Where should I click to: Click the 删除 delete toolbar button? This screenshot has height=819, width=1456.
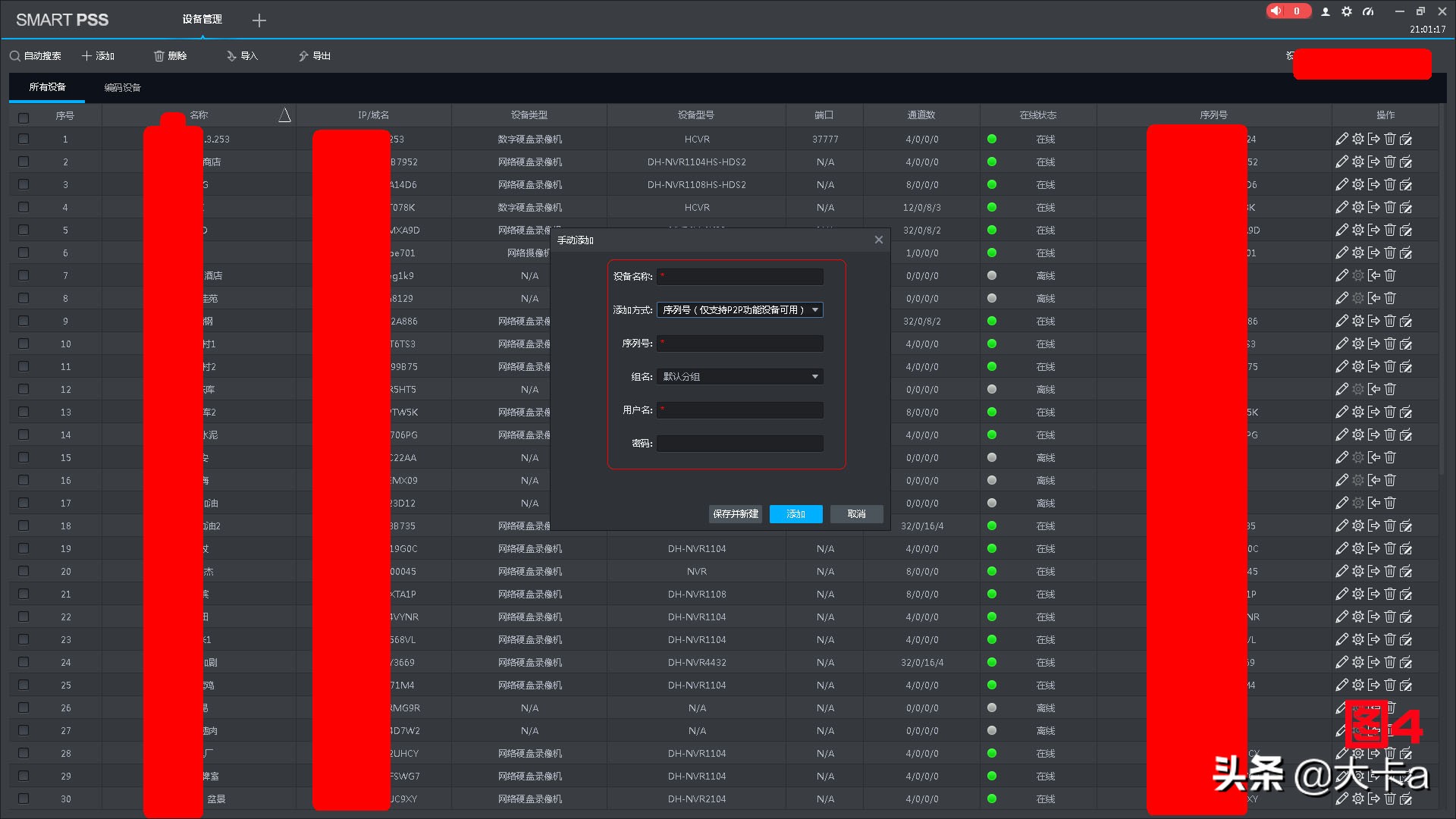[x=171, y=56]
